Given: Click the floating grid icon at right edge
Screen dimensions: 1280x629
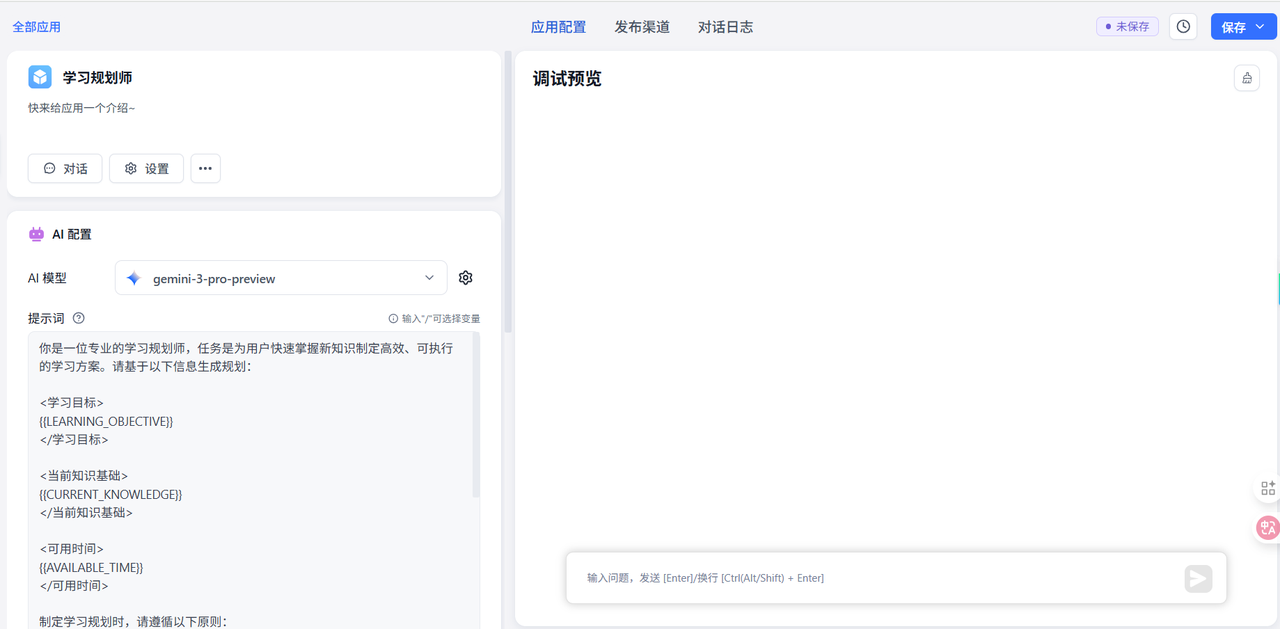Looking at the screenshot, I should pyautogui.click(x=1267, y=488).
